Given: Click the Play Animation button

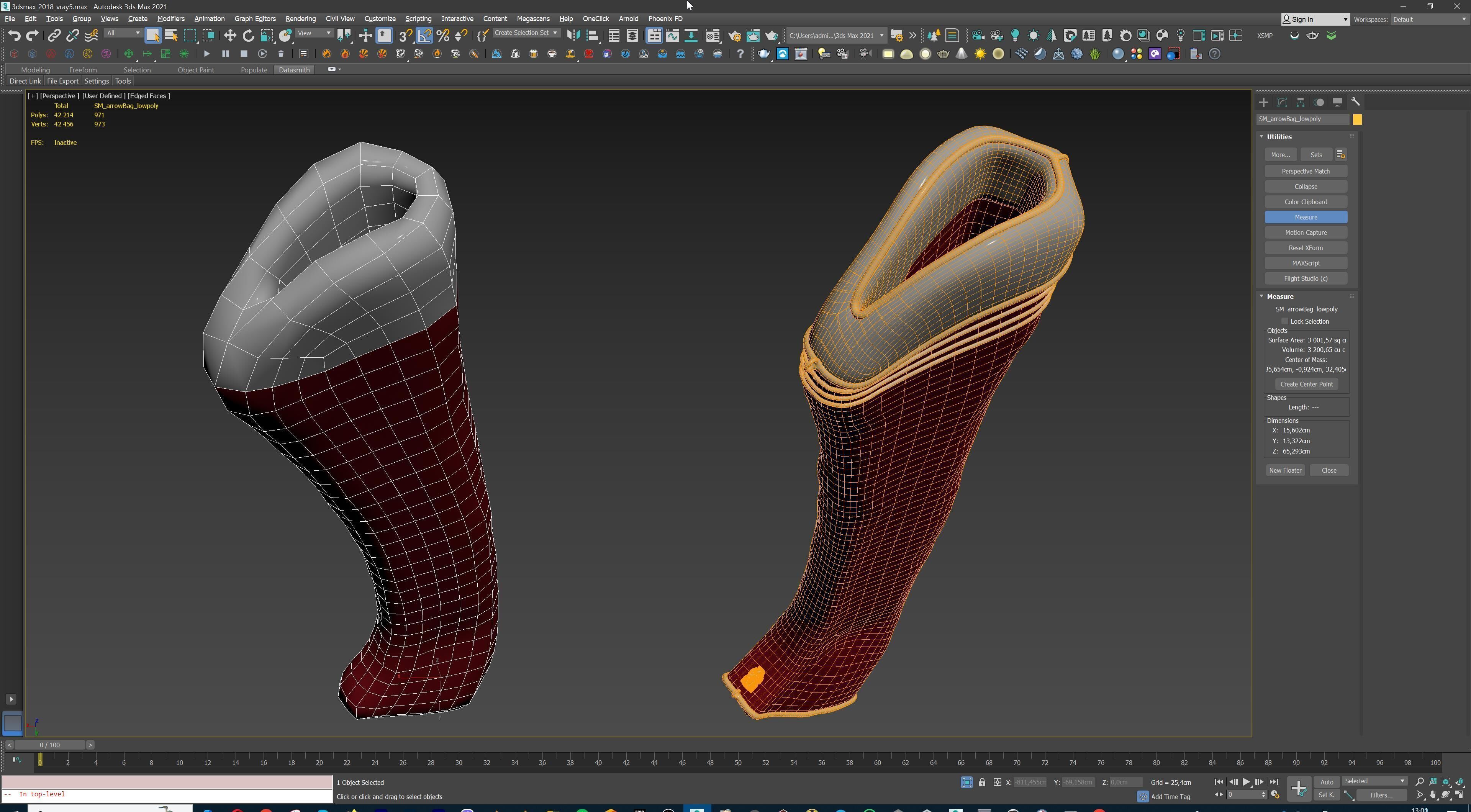Looking at the screenshot, I should point(1246,782).
